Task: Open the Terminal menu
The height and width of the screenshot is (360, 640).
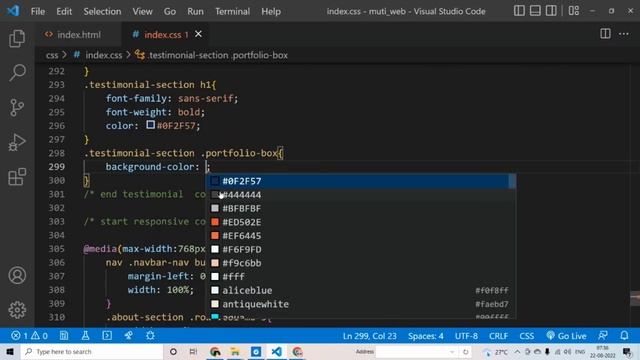Action: [x=232, y=11]
